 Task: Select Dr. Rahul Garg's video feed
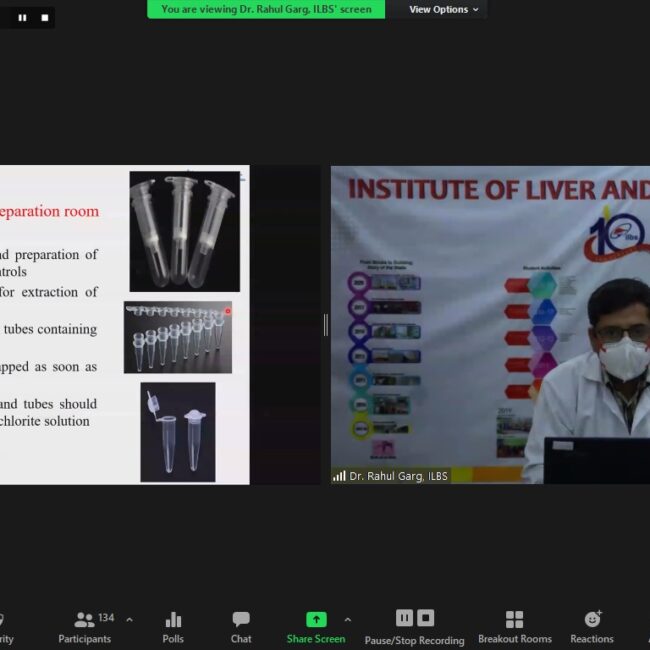click(490, 320)
